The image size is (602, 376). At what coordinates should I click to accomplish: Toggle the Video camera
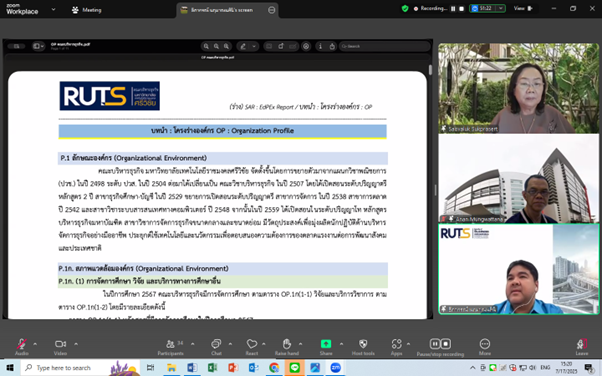click(x=60, y=347)
